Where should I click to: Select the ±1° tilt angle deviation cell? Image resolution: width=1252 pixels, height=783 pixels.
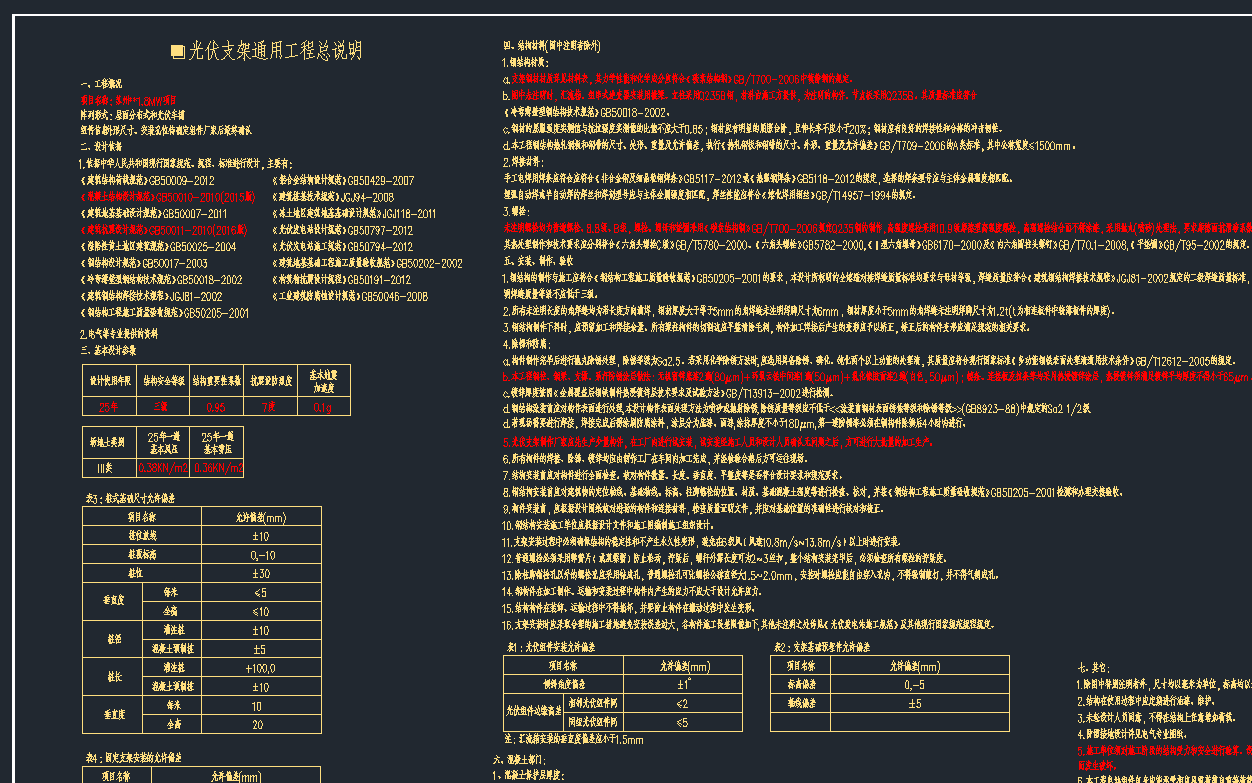click(x=684, y=685)
